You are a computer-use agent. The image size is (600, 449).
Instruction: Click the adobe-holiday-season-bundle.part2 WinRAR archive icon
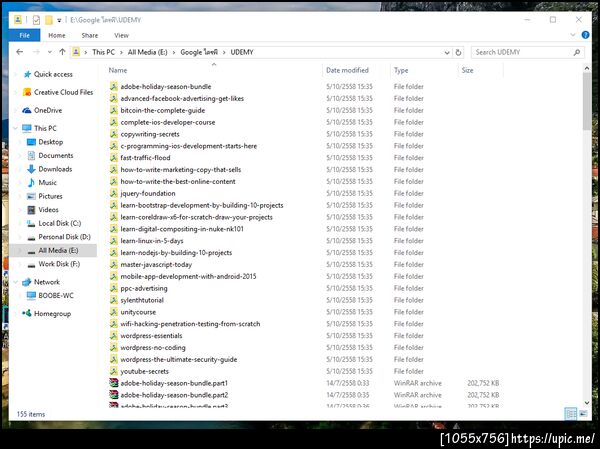point(114,395)
